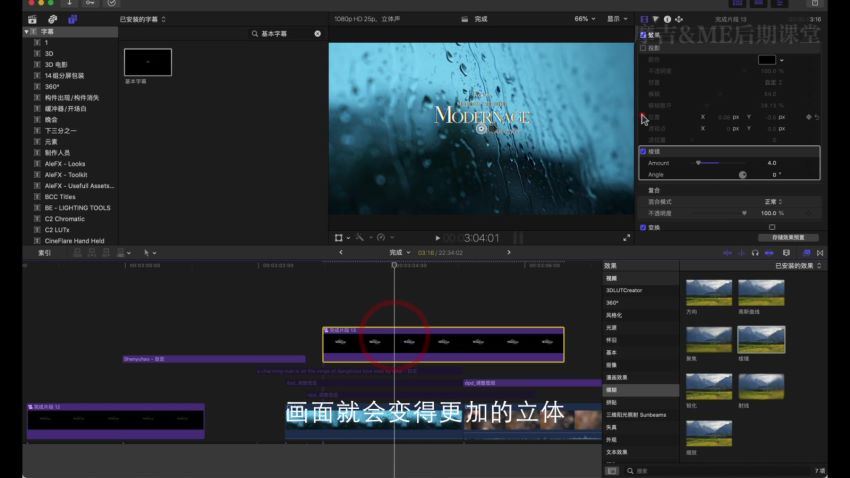This screenshot has height=478, width=850.
Task: Uncheck the first inspector effect checkbox
Action: [643, 35]
